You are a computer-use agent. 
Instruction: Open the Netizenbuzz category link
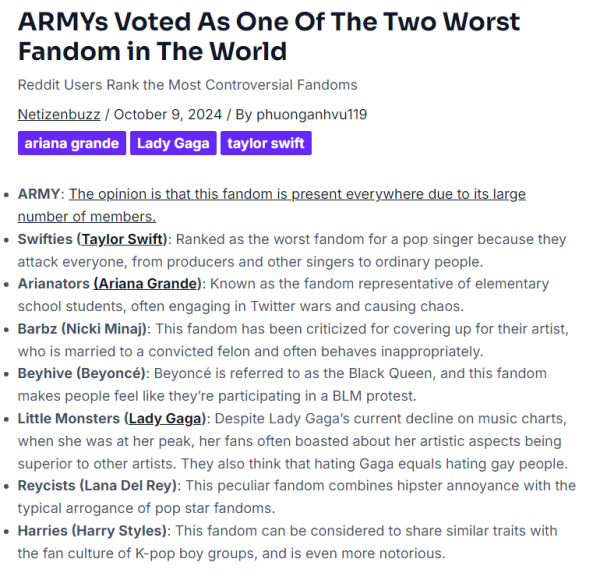coord(59,114)
